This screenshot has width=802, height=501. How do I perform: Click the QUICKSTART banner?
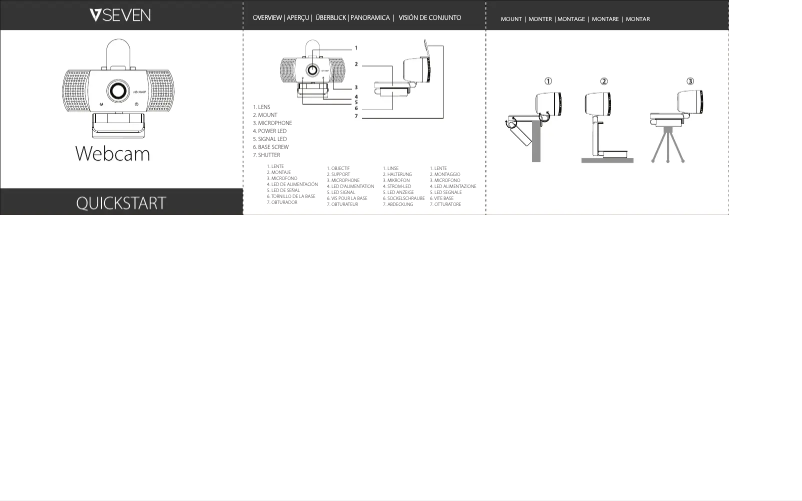tap(121, 203)
